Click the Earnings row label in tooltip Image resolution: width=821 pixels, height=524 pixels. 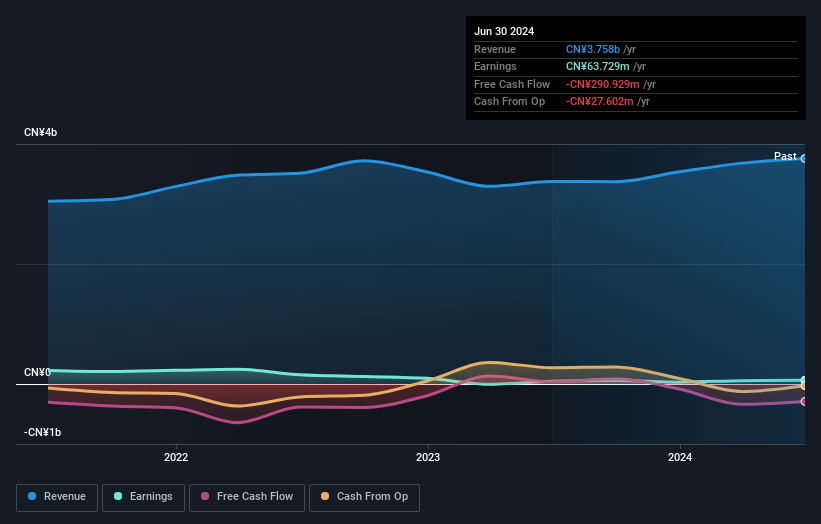[495, 66]
